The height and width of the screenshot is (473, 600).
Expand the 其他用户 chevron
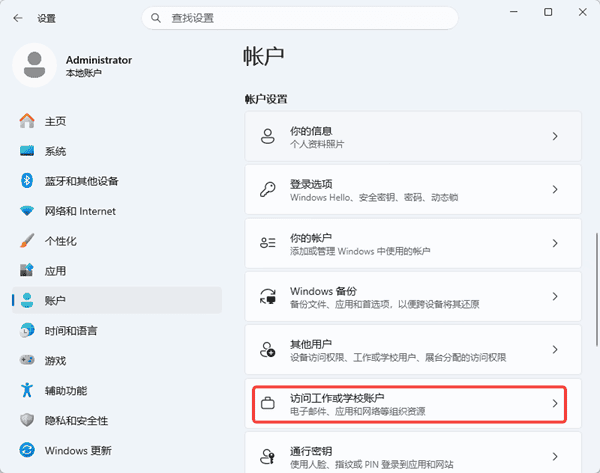coord(555,349)
